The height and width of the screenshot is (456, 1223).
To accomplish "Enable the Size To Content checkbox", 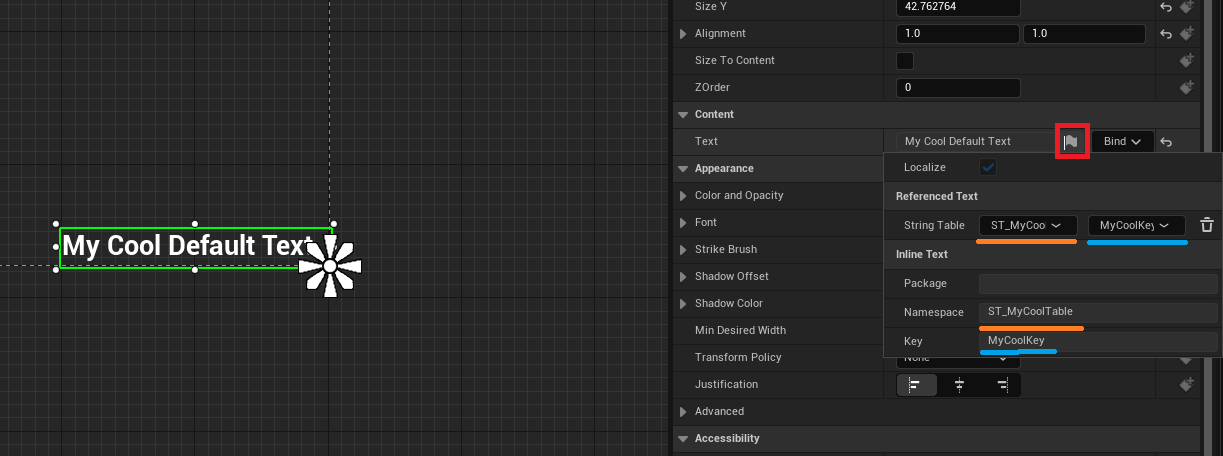I will click(x=905, y=61).
